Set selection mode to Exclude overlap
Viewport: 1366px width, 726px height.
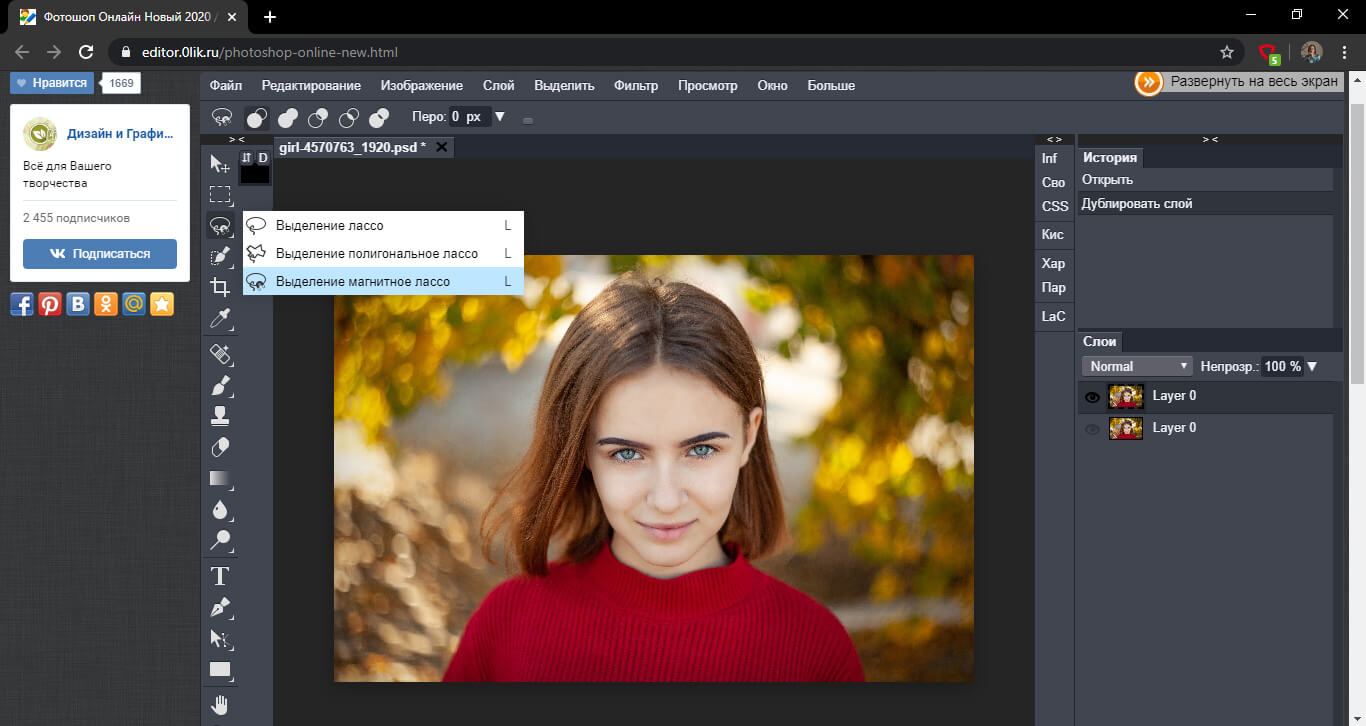pos(379,118)
